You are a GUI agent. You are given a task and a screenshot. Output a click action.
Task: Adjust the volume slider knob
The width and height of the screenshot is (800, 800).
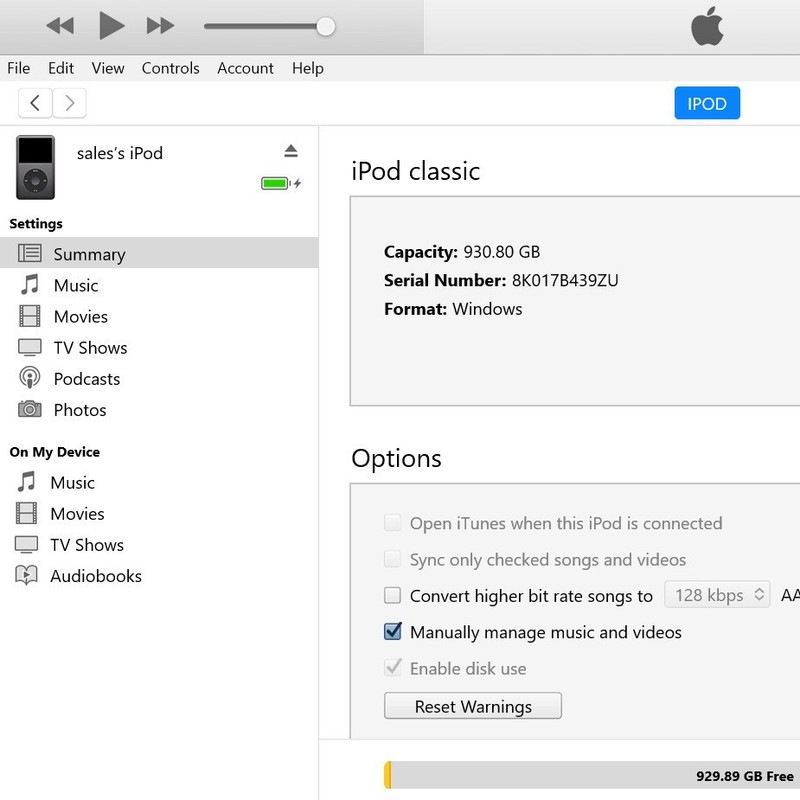(x=325, y=27)
